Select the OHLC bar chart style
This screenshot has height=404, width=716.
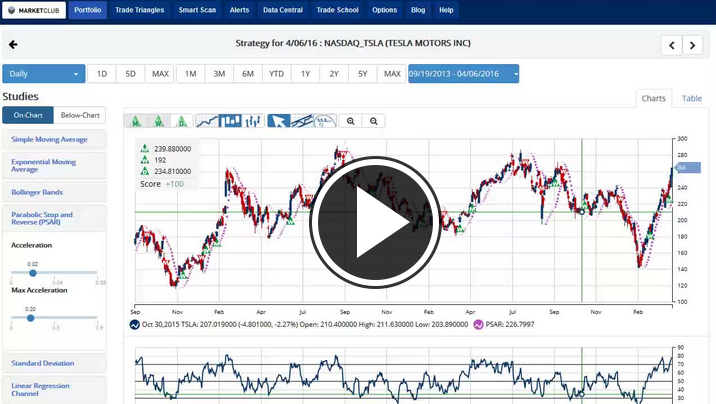click(253, 121)
